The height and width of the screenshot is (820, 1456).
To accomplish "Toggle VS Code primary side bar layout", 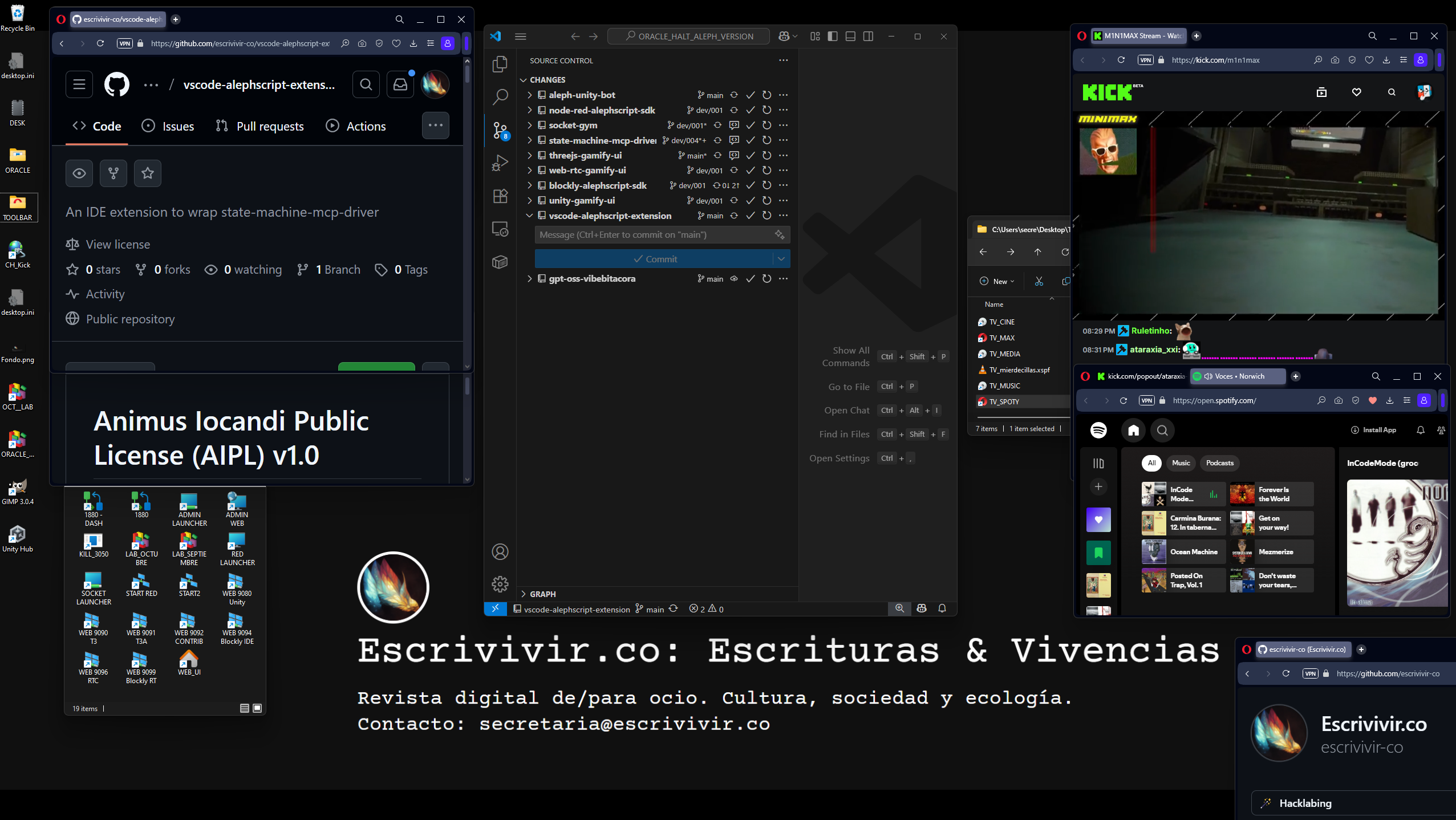I will click(x=833, y=36).
